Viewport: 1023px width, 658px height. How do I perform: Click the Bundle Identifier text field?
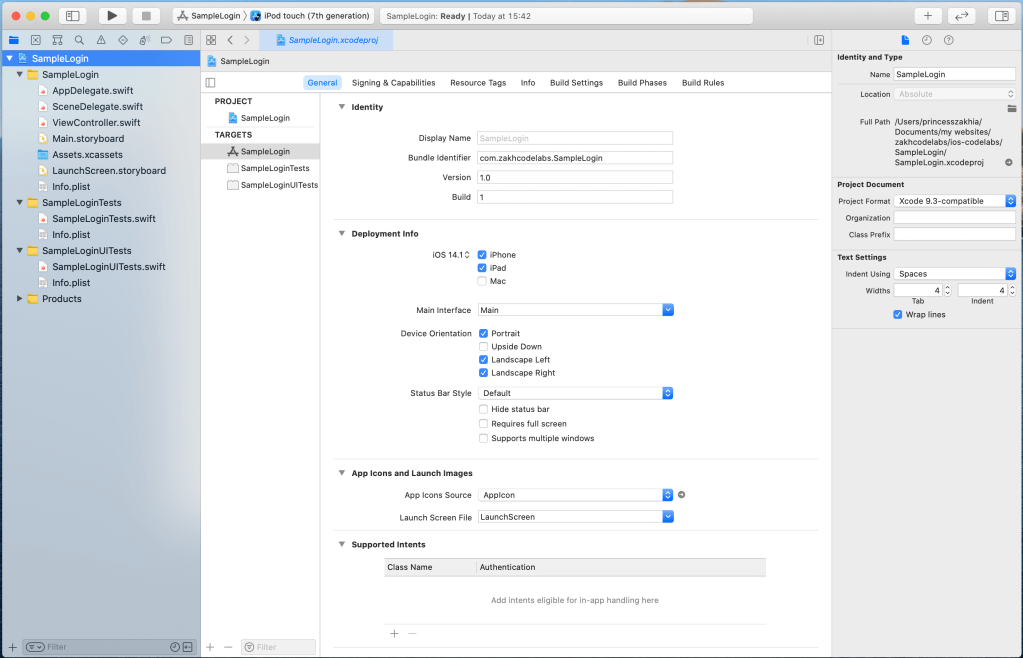point(575,158)
